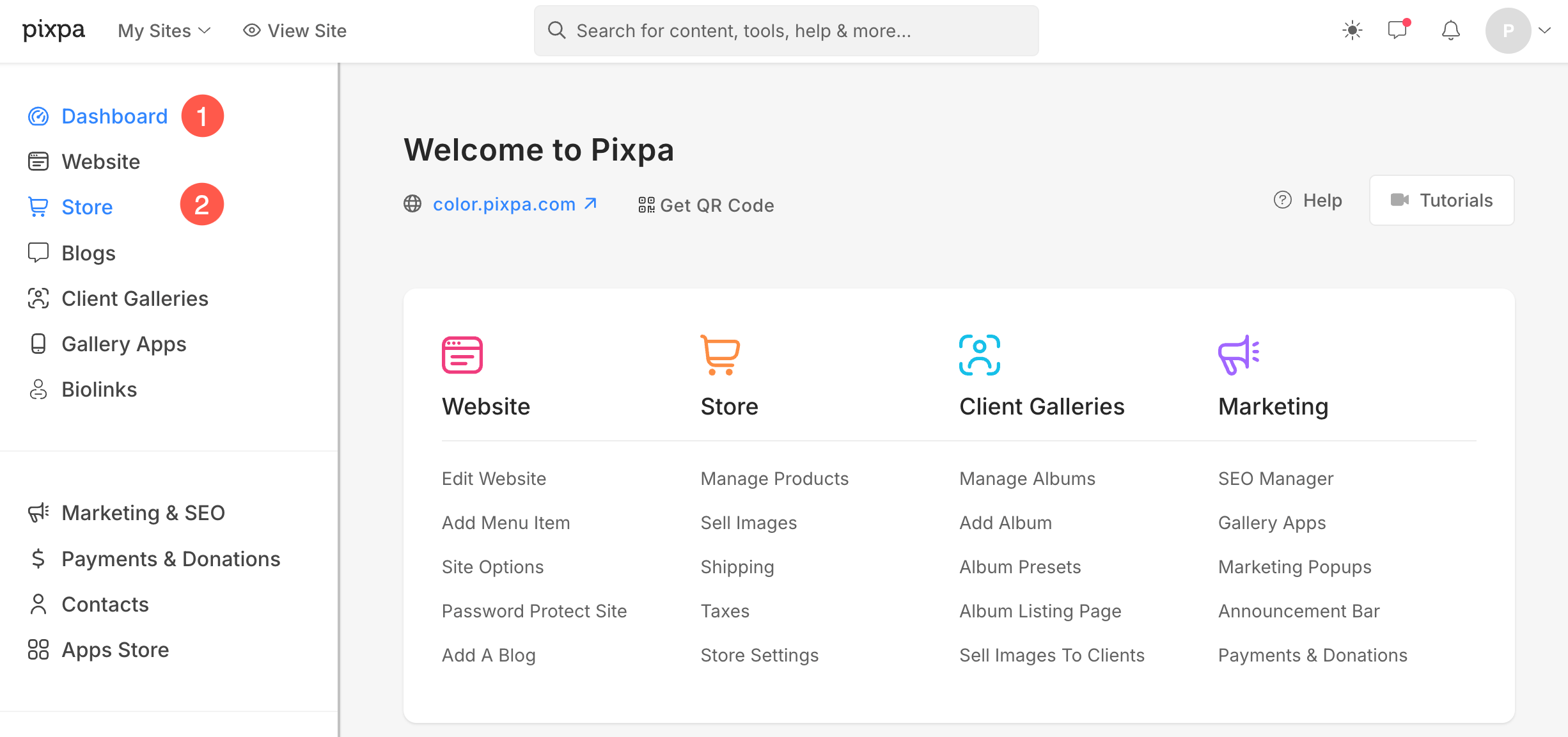Open Biolinks from the sidebar
The width and height of the screenshot is (1568, 737).
(99, 390)
